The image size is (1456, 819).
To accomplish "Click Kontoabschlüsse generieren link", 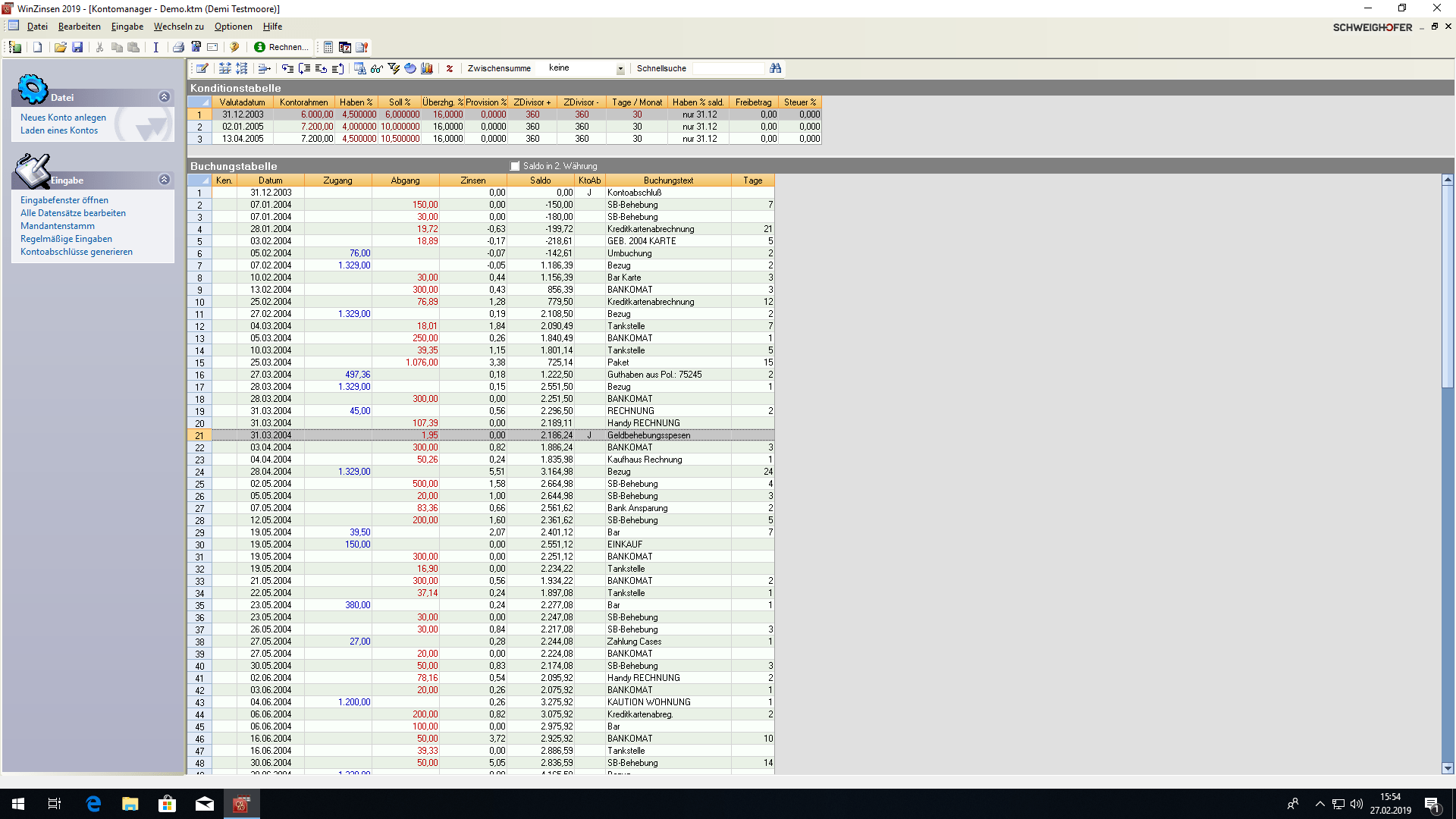I will pyautogui.click(x=77, y=252).
